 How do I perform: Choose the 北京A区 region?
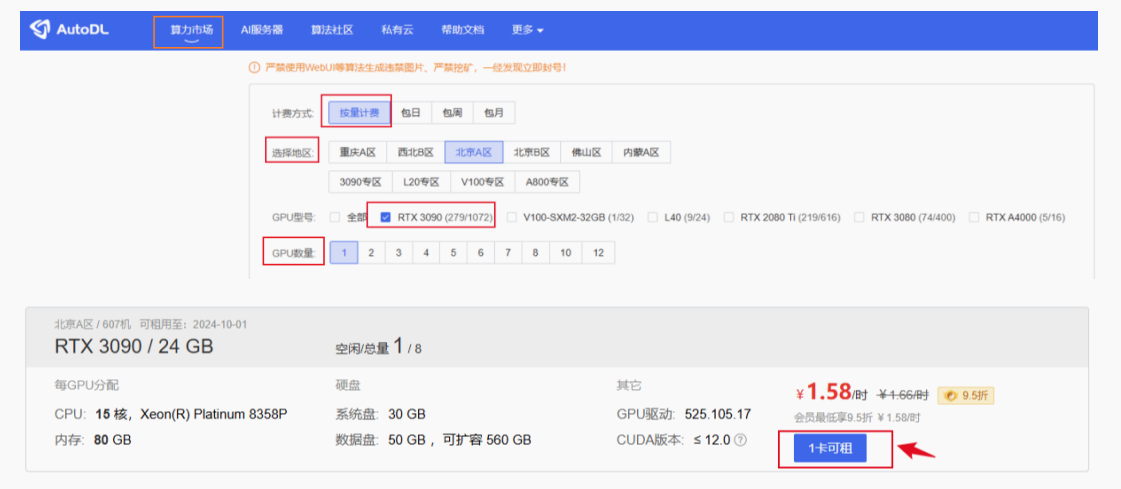(474, 152)
